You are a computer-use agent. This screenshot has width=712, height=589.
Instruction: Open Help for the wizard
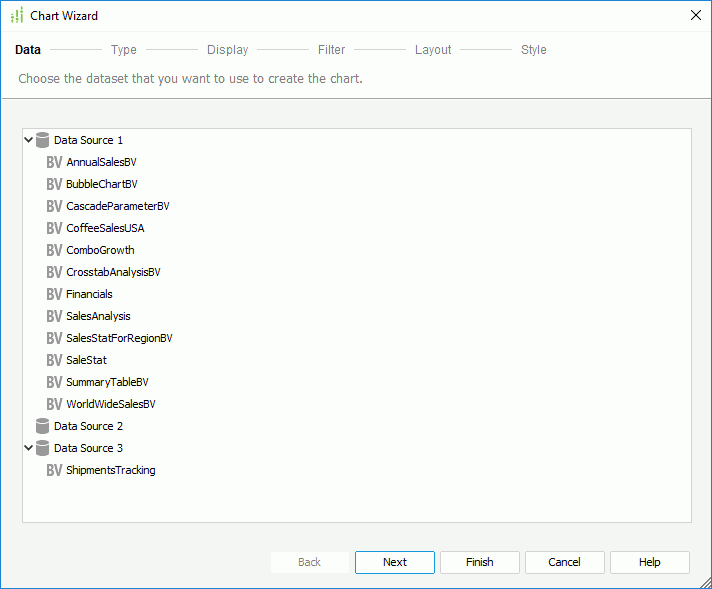(x=649, y=562)
